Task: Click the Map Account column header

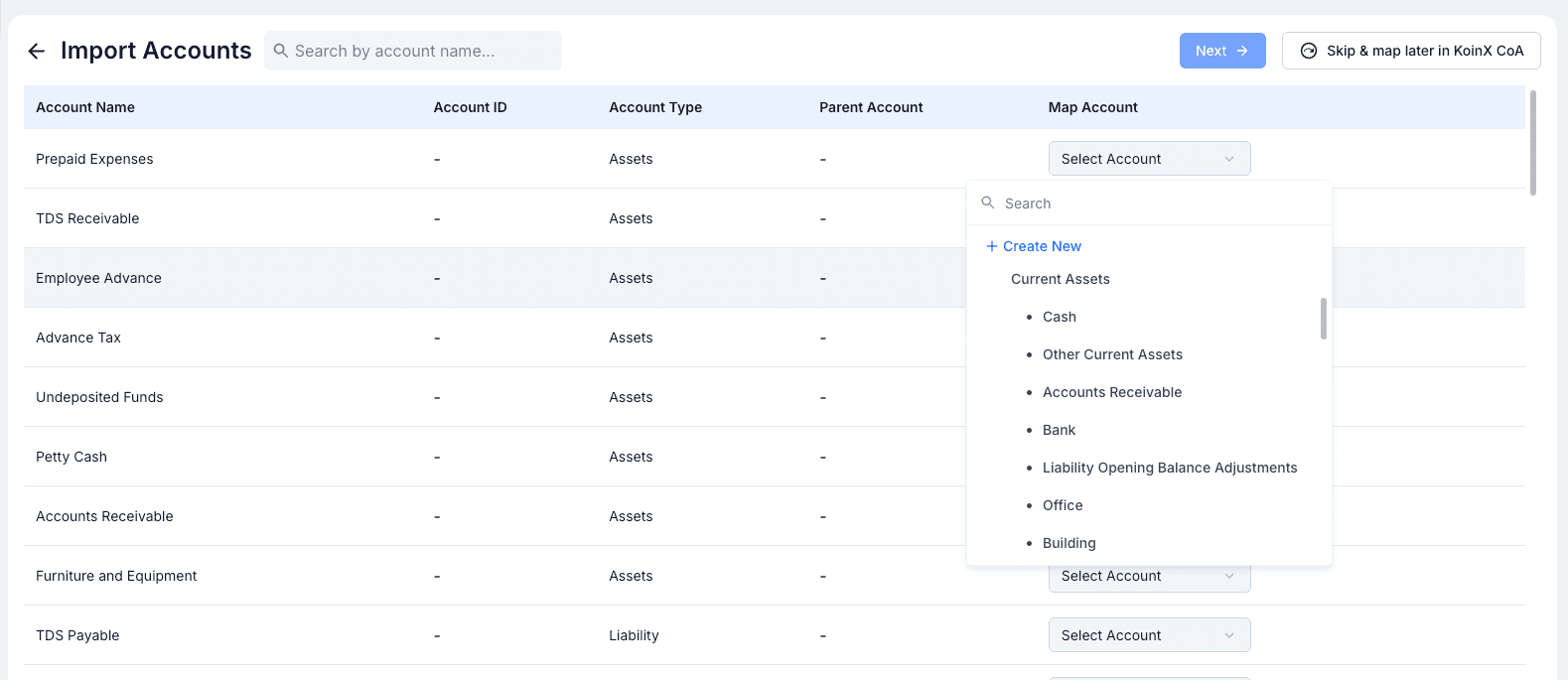Action: 1093,107
